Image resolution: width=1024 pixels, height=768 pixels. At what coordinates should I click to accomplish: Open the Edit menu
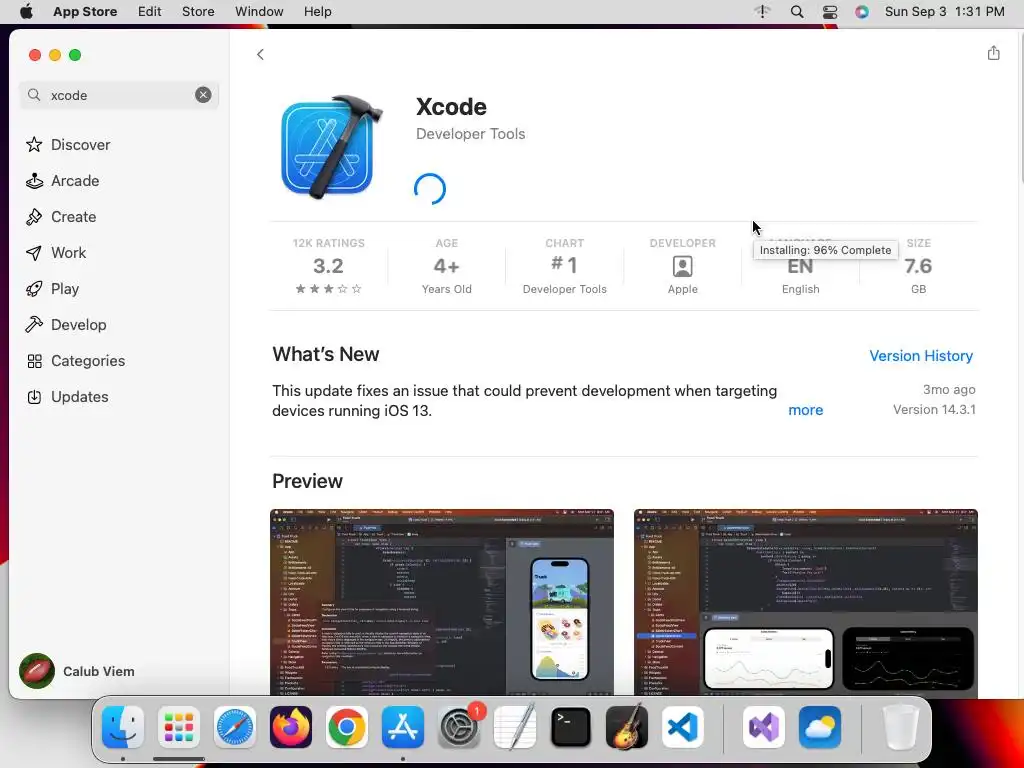[150, 12]
